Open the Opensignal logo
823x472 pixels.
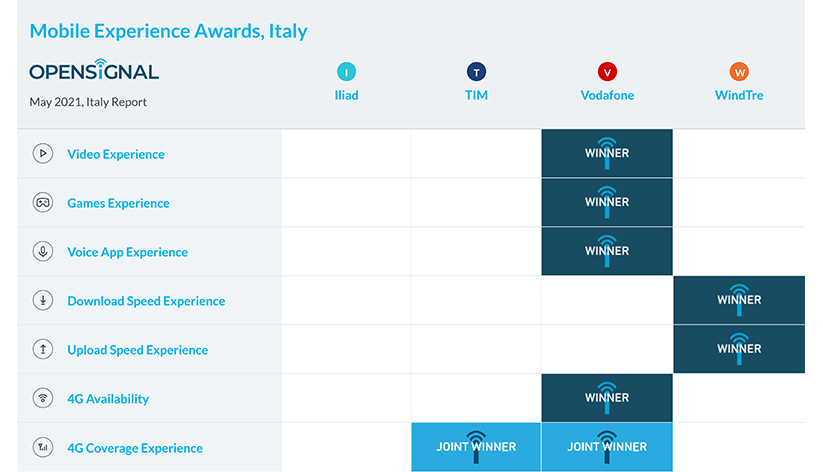click(94, 72)
